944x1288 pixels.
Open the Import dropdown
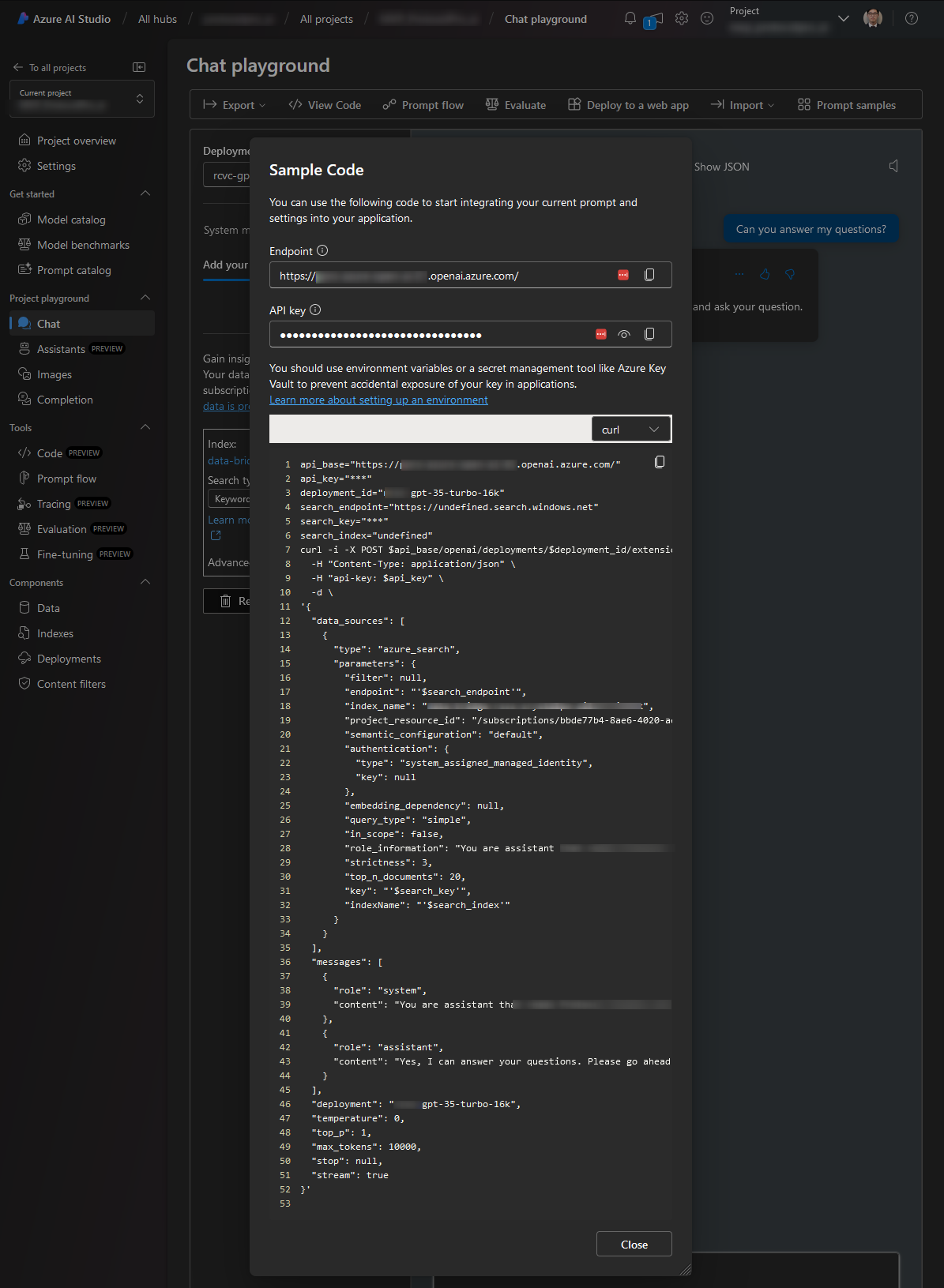(743, 105)
